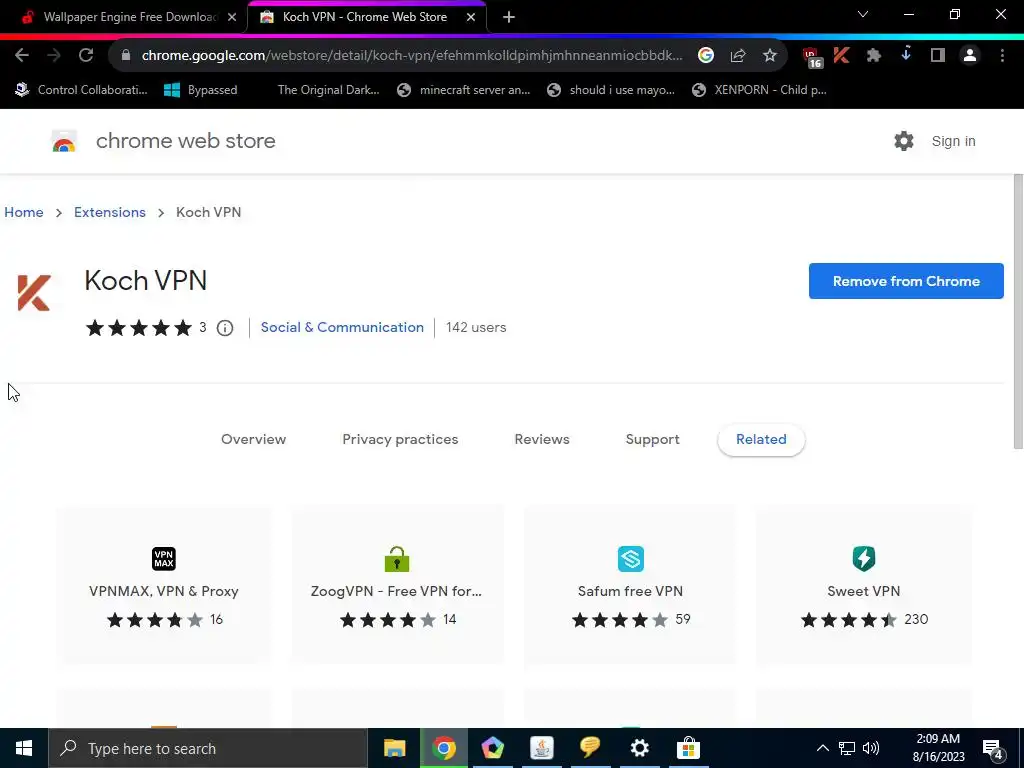Screen dimensions: 1024x768
Task: Open the network icon in system tray
Action: pos(847,748)
